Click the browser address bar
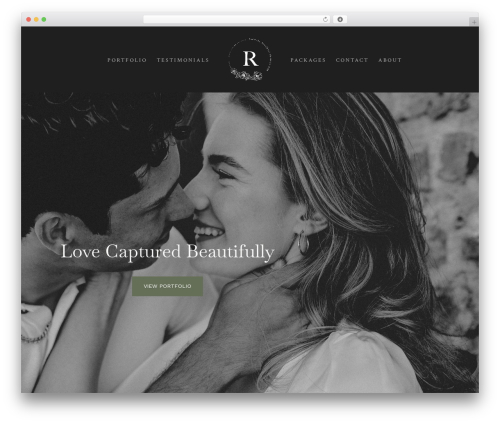 (x=237, y=19)
